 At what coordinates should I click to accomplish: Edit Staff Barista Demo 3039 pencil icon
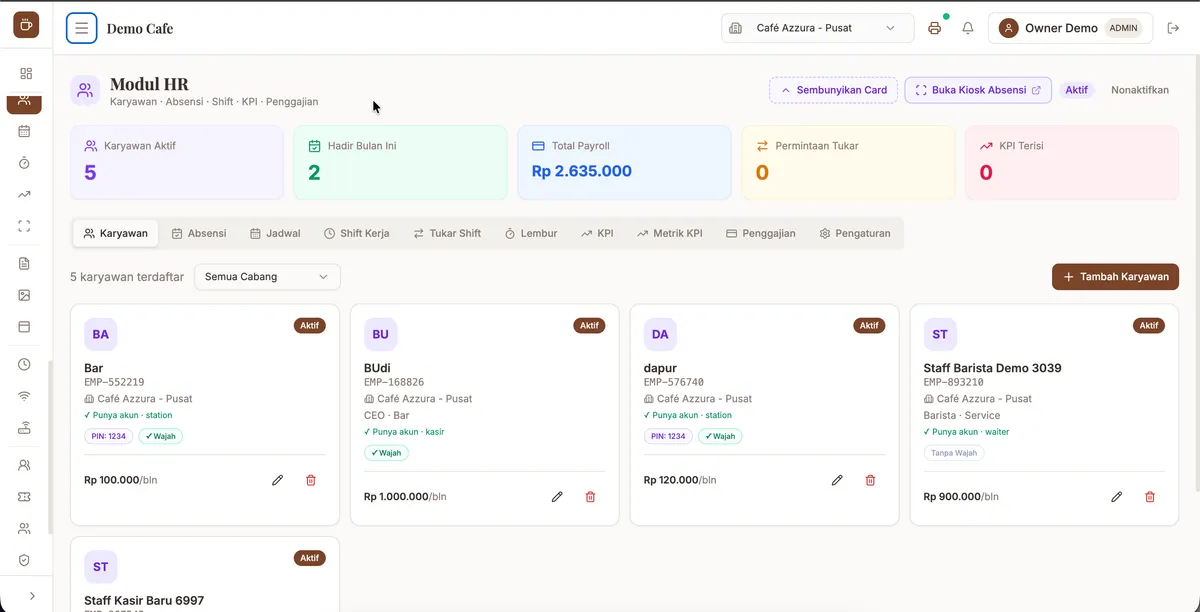(x=1117, y=497)
